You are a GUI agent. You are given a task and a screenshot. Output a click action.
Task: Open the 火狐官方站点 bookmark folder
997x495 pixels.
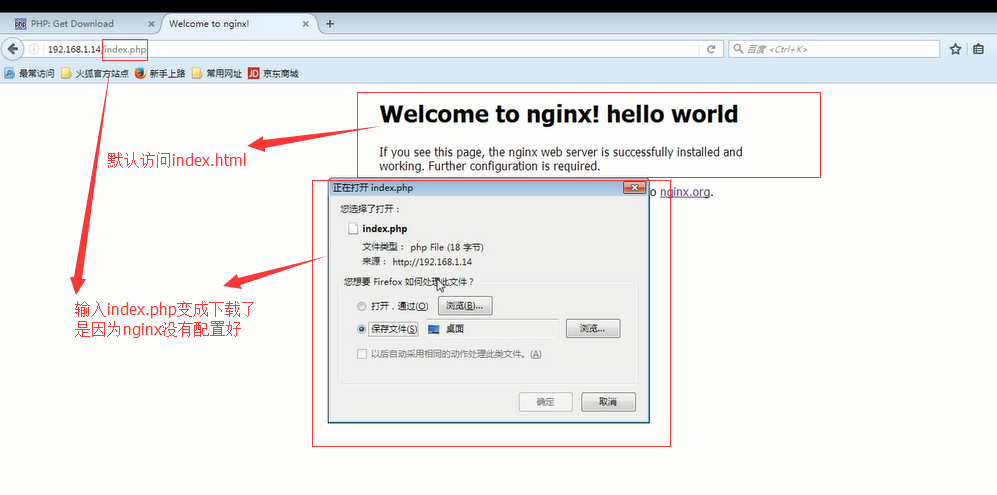coord(95,73)
